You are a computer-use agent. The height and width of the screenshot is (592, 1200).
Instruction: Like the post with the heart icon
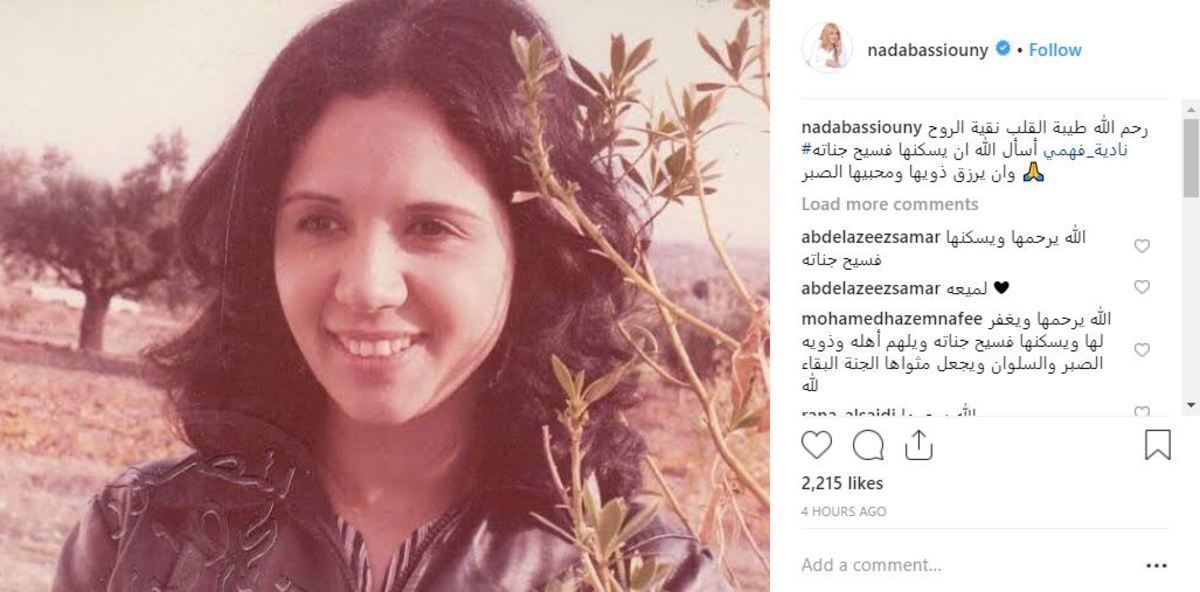pyautogui.click(x=817, y=444)
